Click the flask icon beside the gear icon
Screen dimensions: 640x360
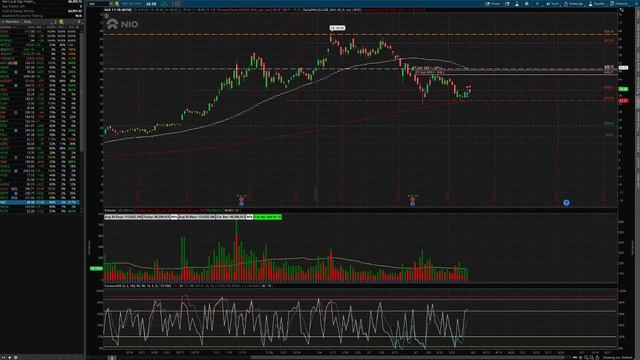point(517,4)
